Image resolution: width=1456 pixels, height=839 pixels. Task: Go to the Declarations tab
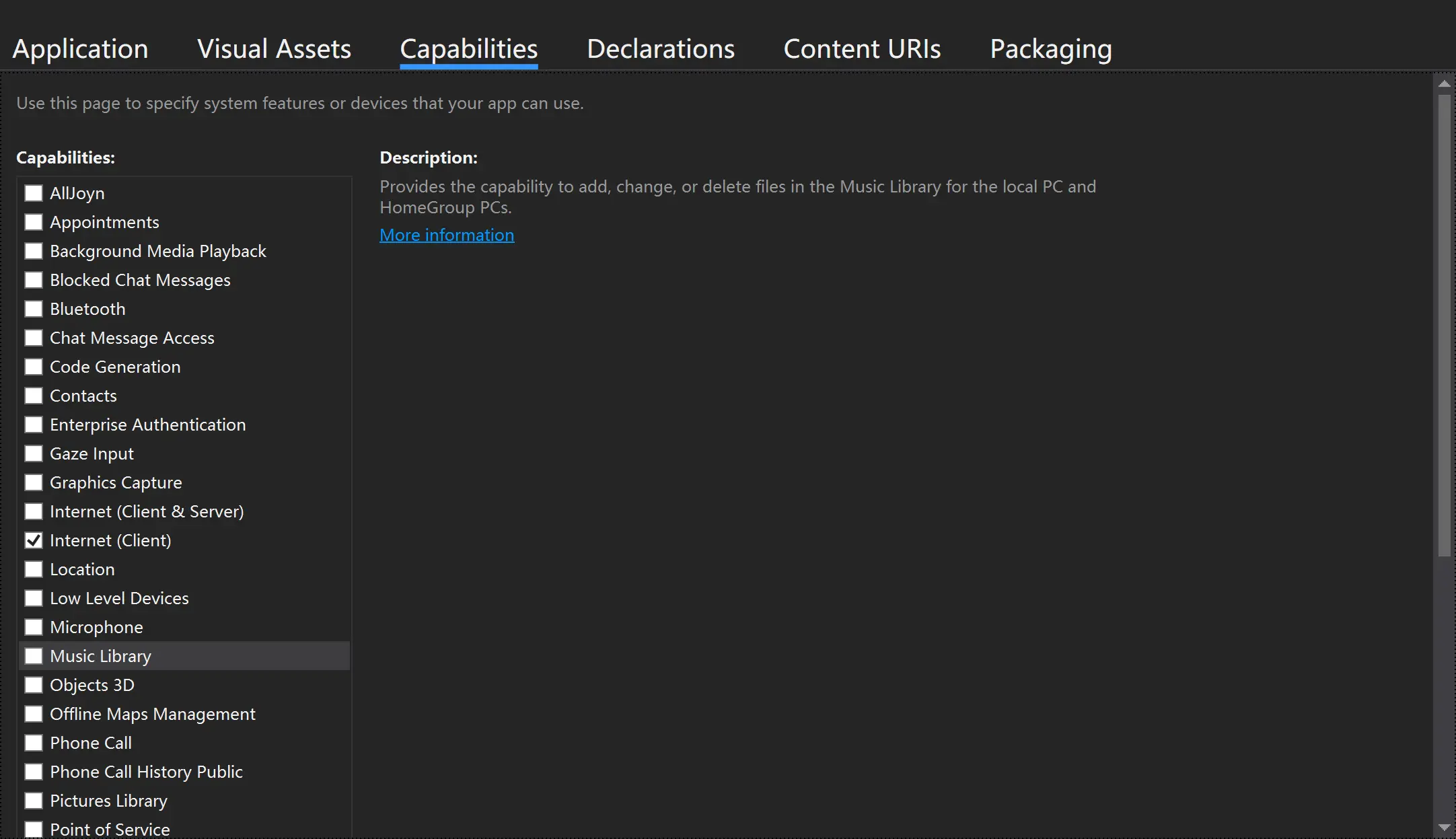tap(660, 49)
